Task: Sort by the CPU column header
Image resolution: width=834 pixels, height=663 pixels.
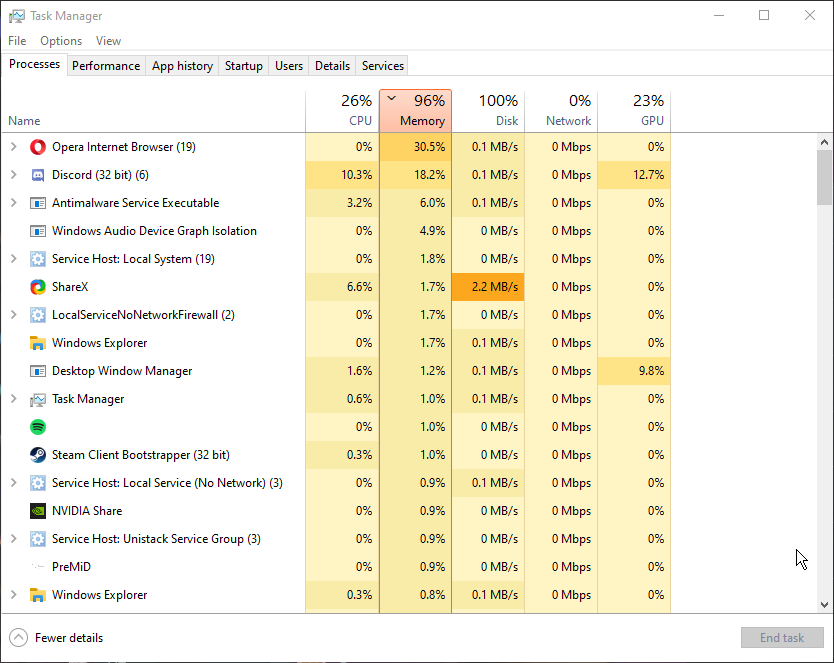Action: [x=343, y=111]
